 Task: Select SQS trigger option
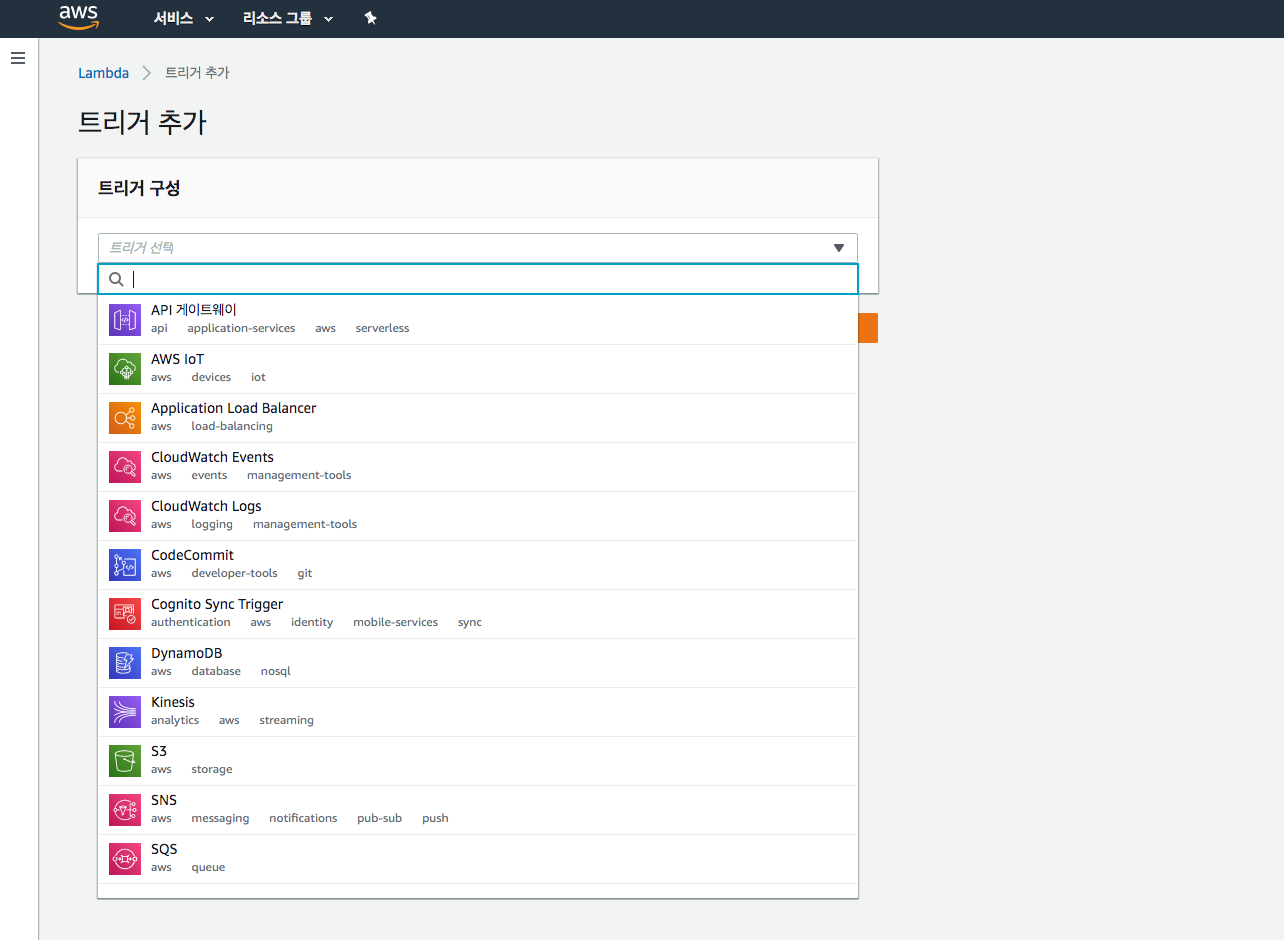(x=478, y=859)
